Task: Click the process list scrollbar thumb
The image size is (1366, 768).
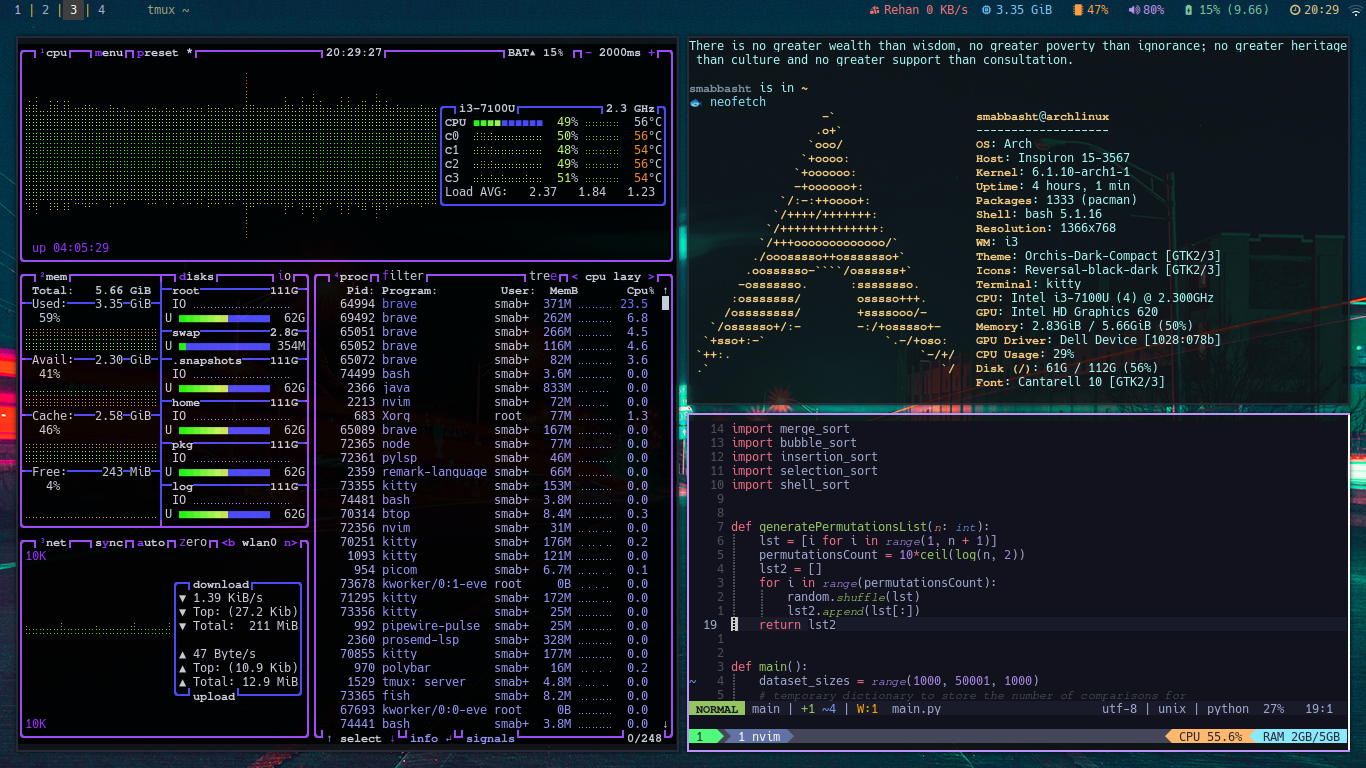Action: click(666, 304)
